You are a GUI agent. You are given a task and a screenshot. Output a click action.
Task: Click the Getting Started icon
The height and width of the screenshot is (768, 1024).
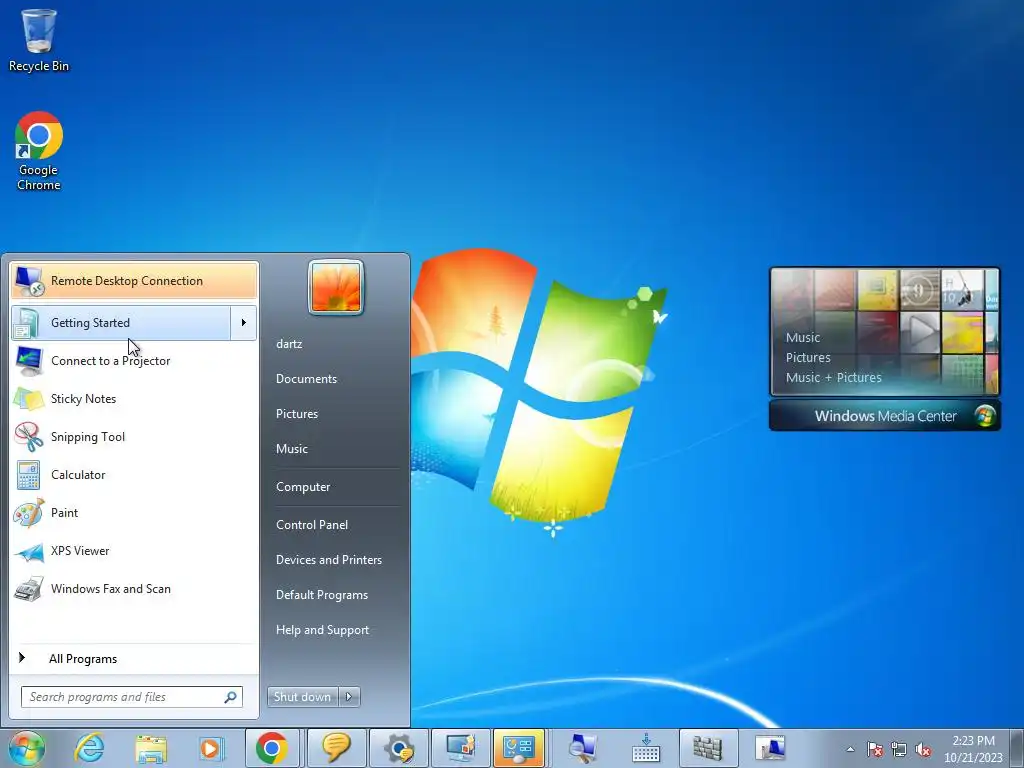tap(28, 323)
